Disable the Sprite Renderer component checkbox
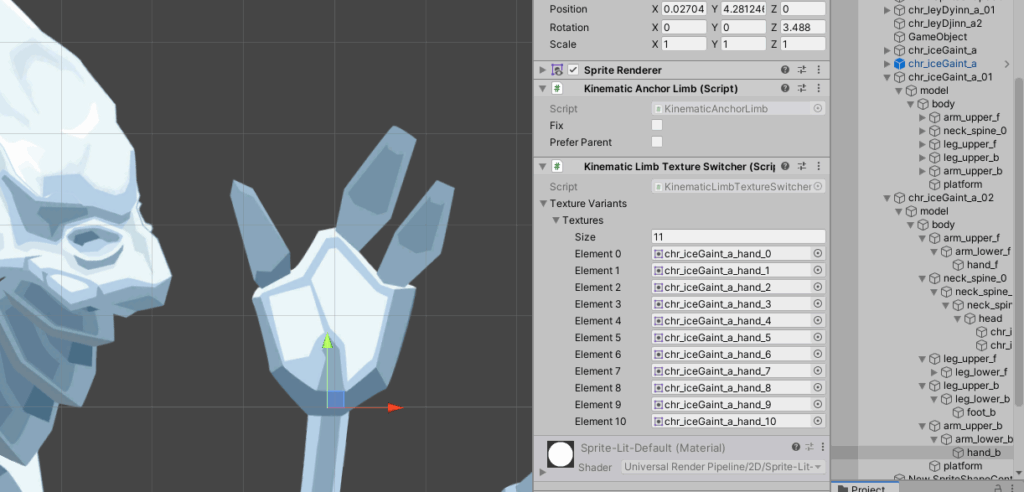The width and height of the screenshot is (1024, 492). [x=573, y=70]
